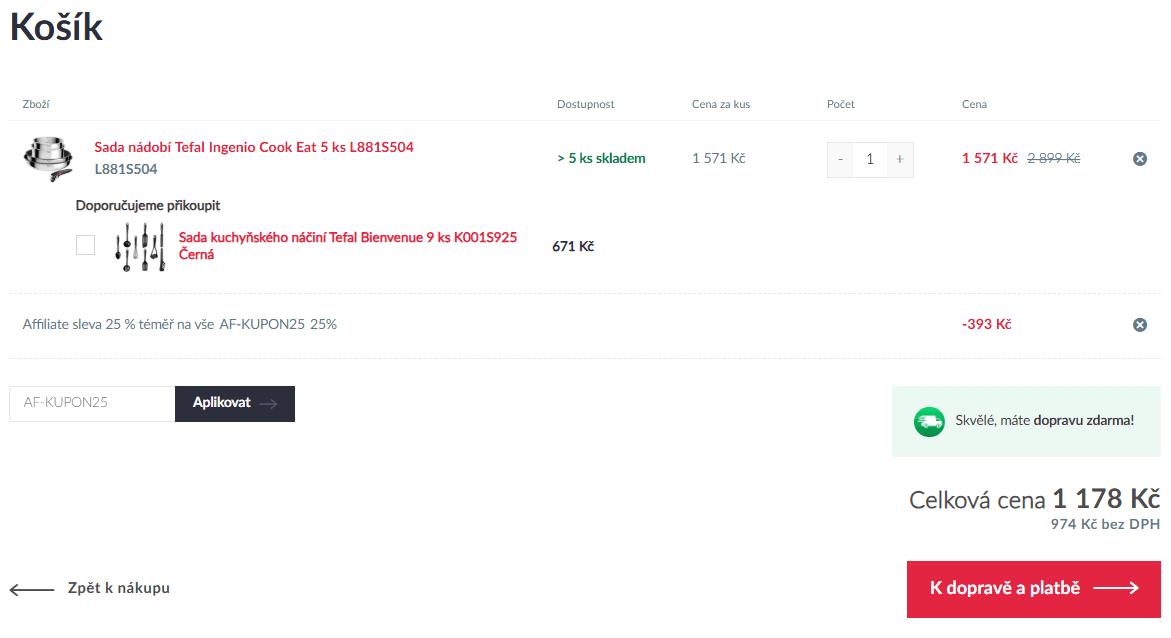Click the -393 Kč discount amount

click(987, 324)
